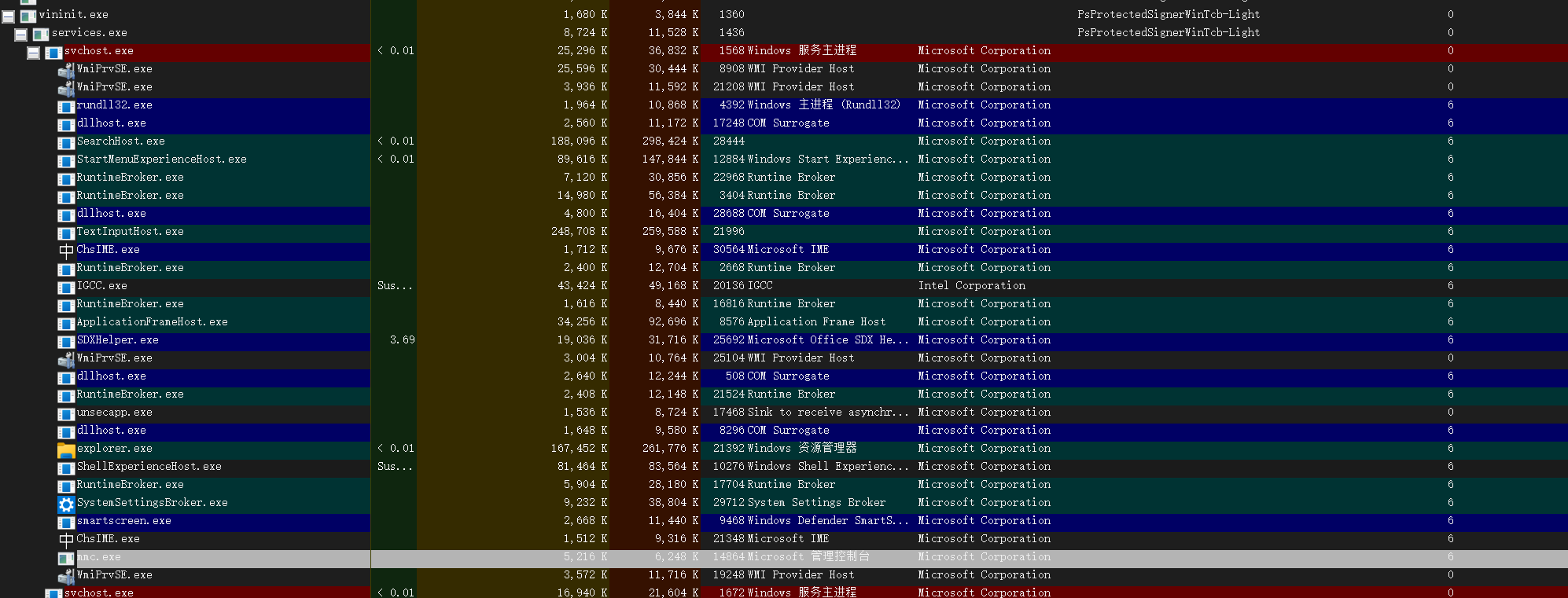Click the rundll32.exe process icon

pos(66,106)
